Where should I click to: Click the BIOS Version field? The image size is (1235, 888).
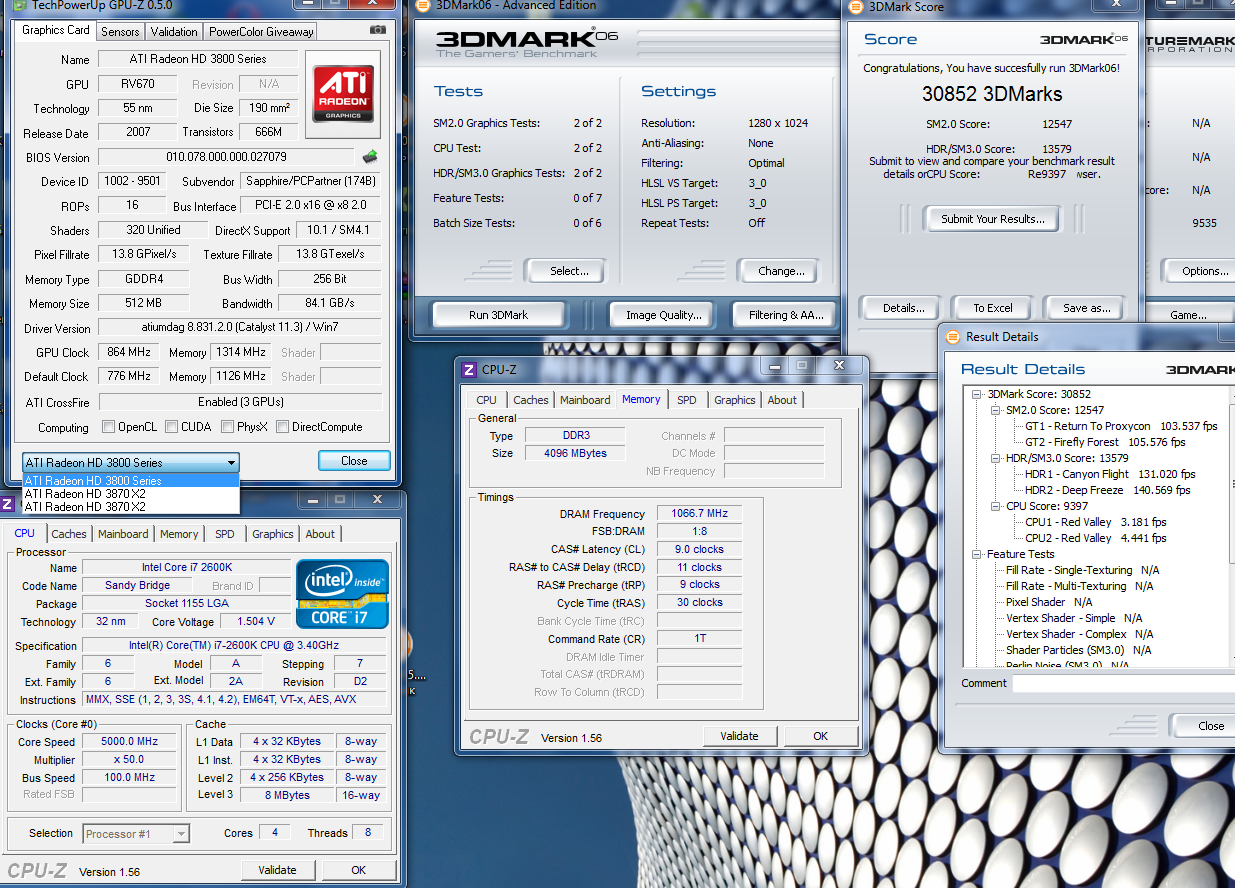[226, 157]
